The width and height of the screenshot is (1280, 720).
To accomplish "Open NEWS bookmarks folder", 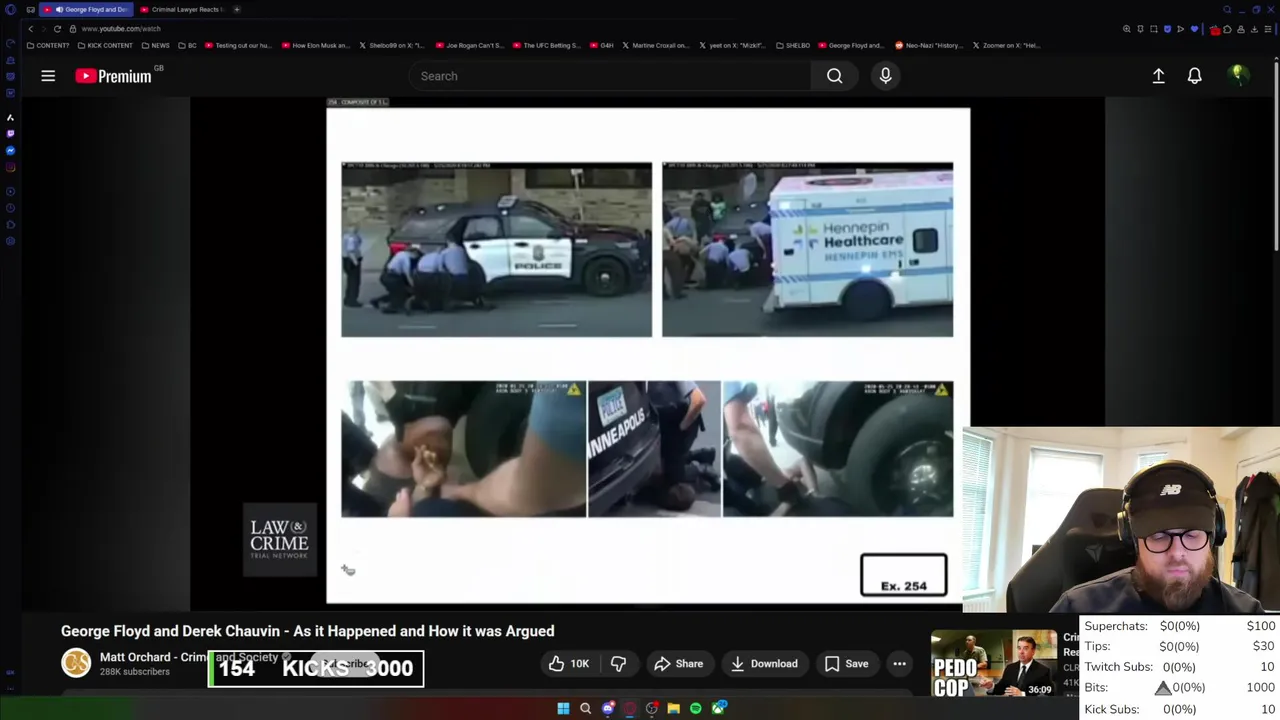I will pyautogui.click(x=155, y=45).
